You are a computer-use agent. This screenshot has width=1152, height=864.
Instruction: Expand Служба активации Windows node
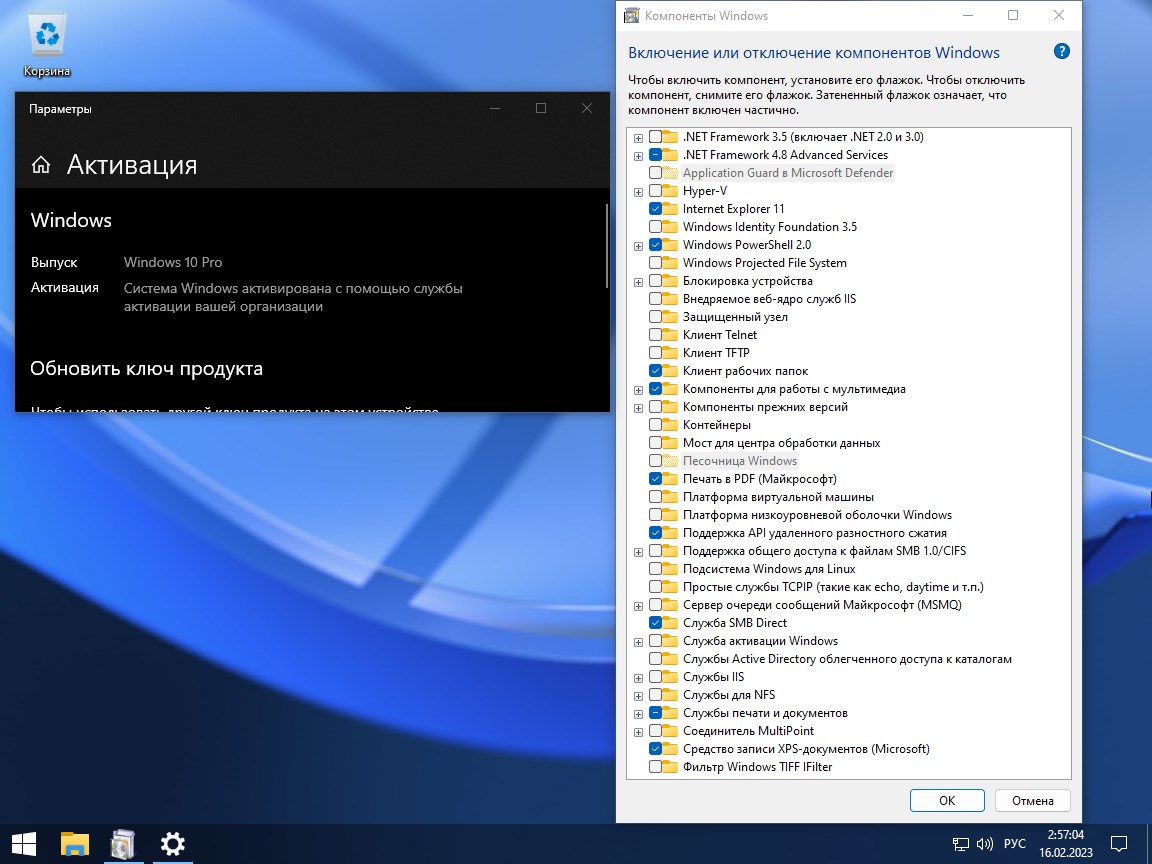[638, 641]
